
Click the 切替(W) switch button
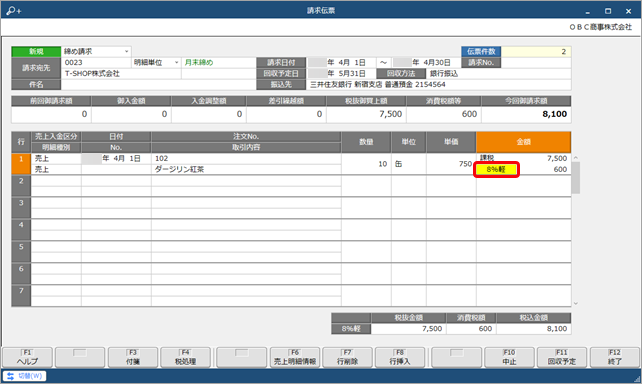pyautogui.click(x=25, y=376)
